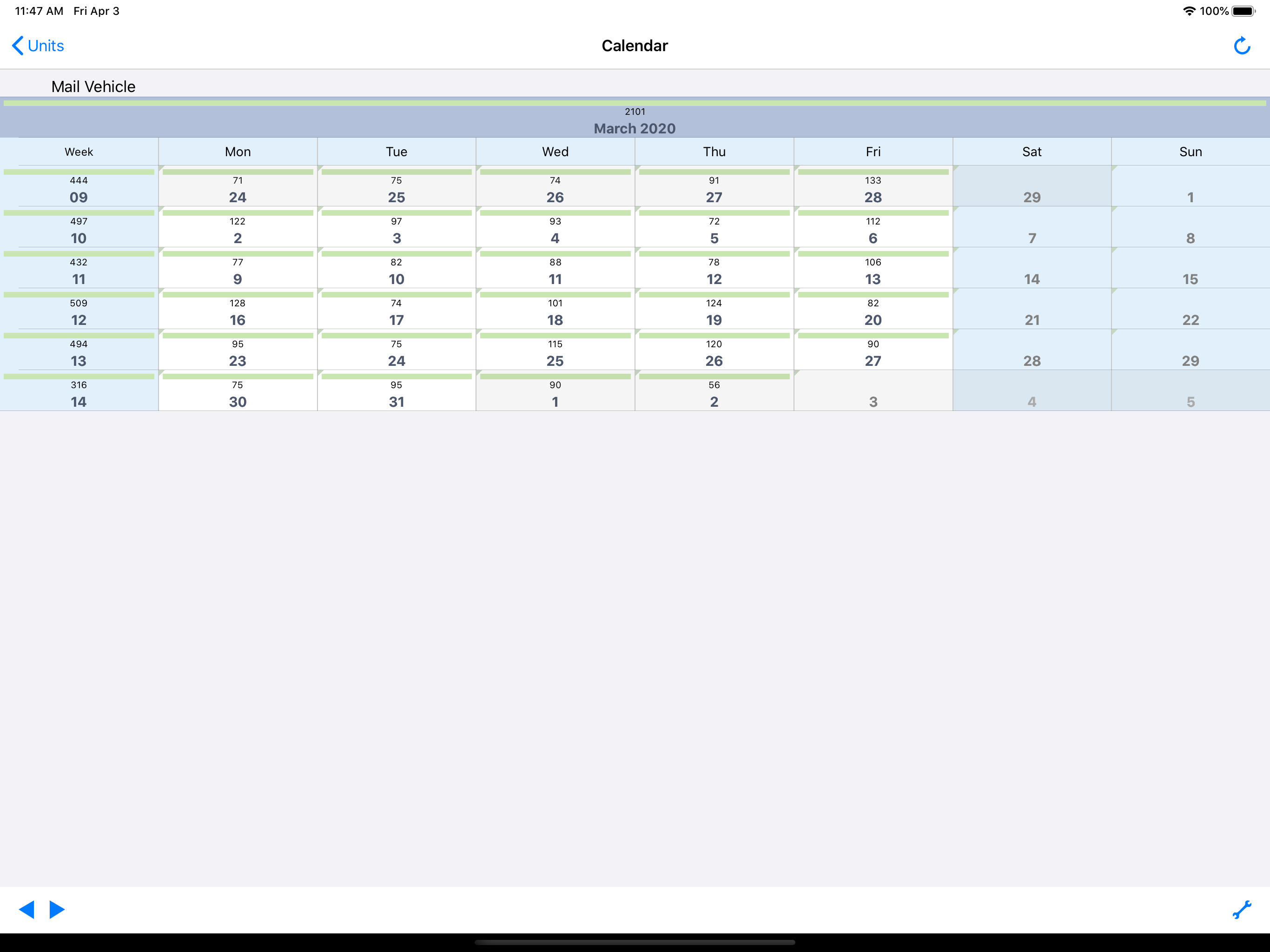1270x952 pixels.
Task: Go back to Units
Action: [38, 46]
